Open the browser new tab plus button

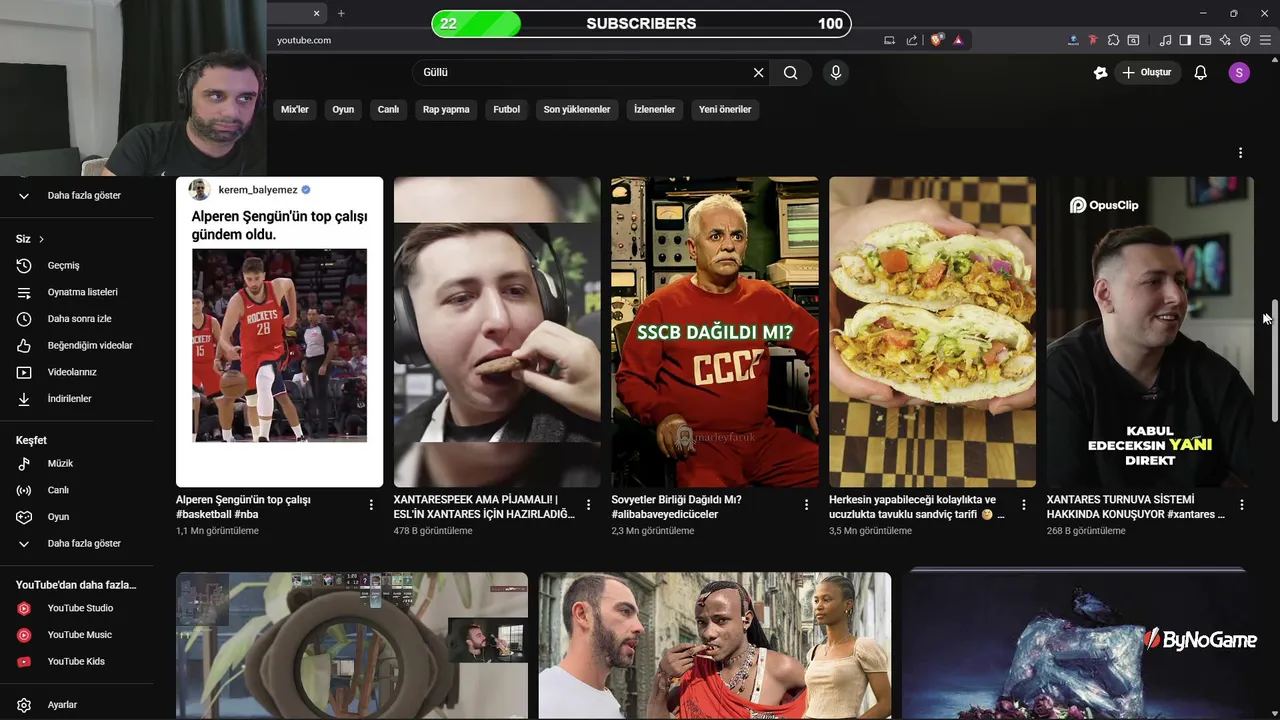[341, 13]
